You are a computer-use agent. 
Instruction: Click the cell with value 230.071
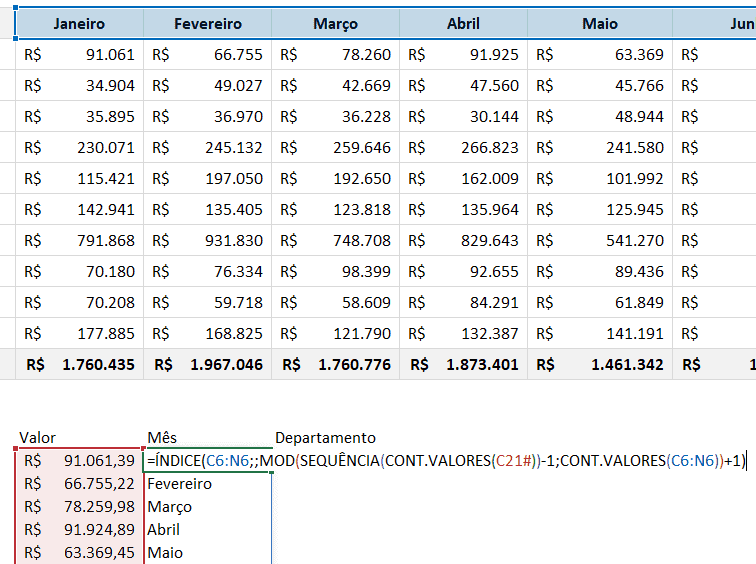coord(80,148)
